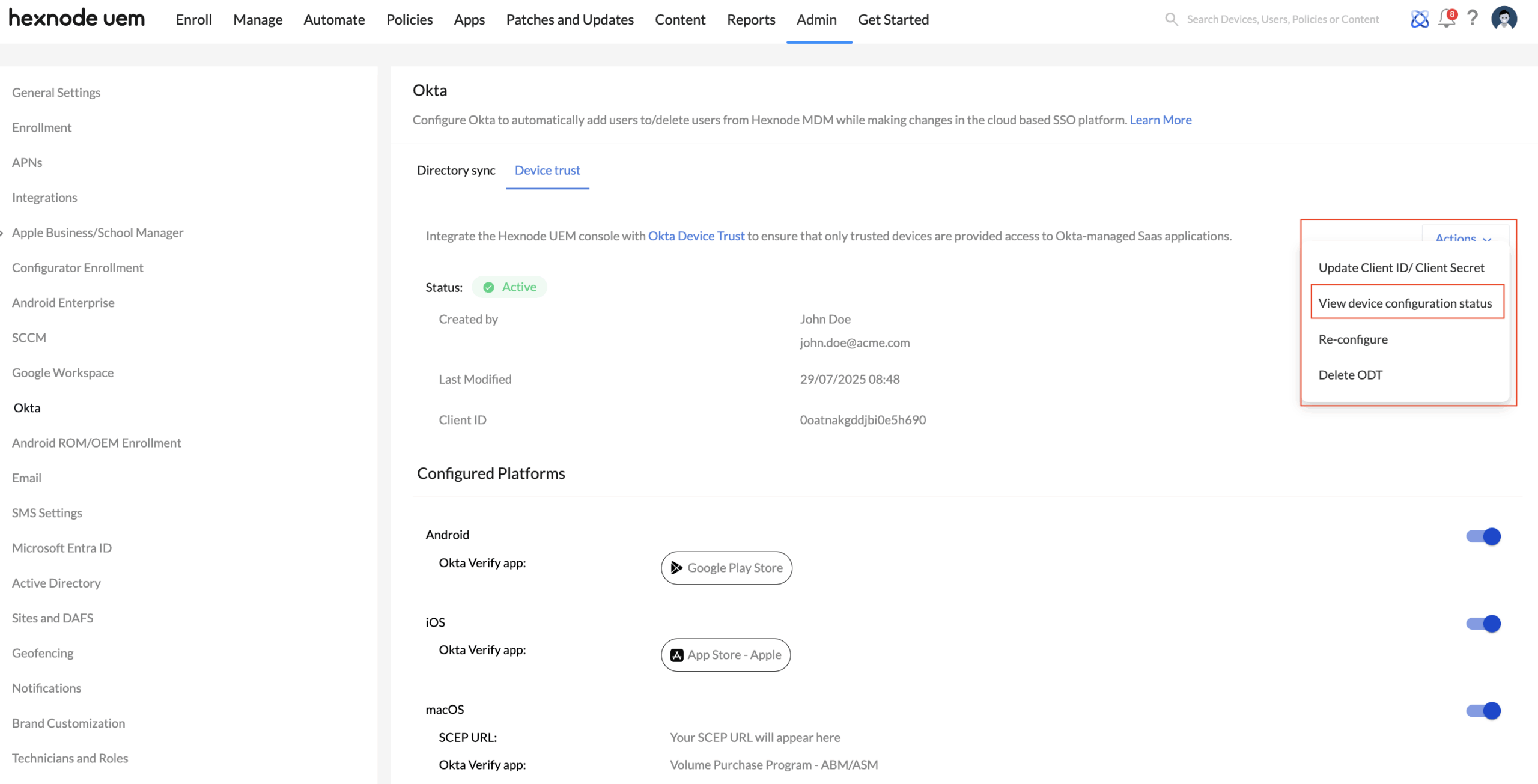Expand Apple Business/School Manager sidebar item
The height and width of the screenshot is (784, 1538).
point(97,232)
